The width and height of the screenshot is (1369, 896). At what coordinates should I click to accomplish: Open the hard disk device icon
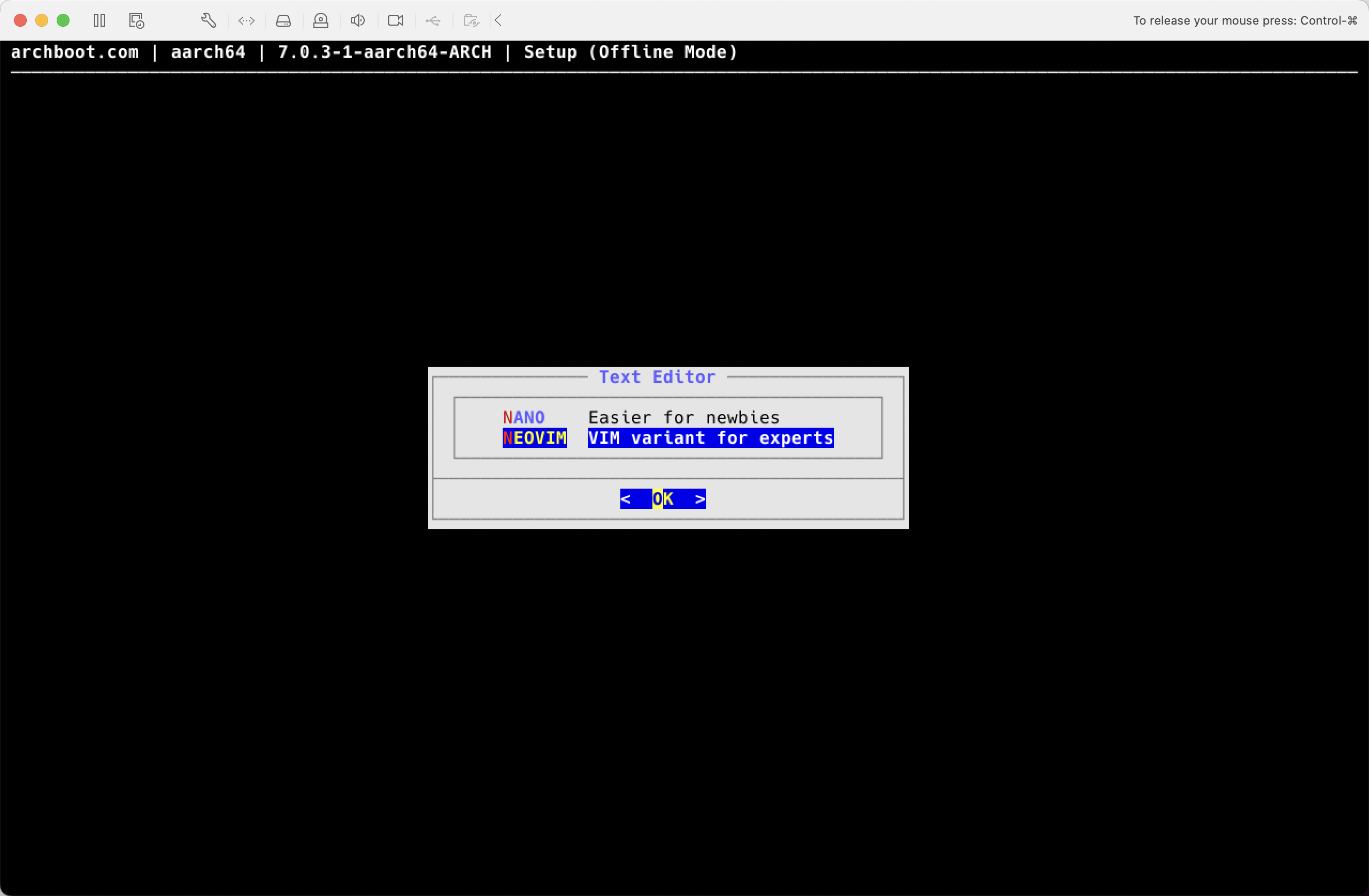pos(283,21)
